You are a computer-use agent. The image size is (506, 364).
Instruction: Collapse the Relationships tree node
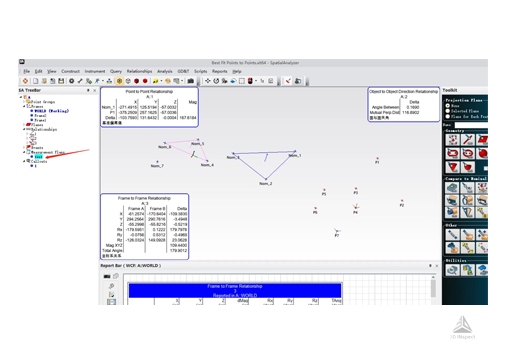point(24,129)
